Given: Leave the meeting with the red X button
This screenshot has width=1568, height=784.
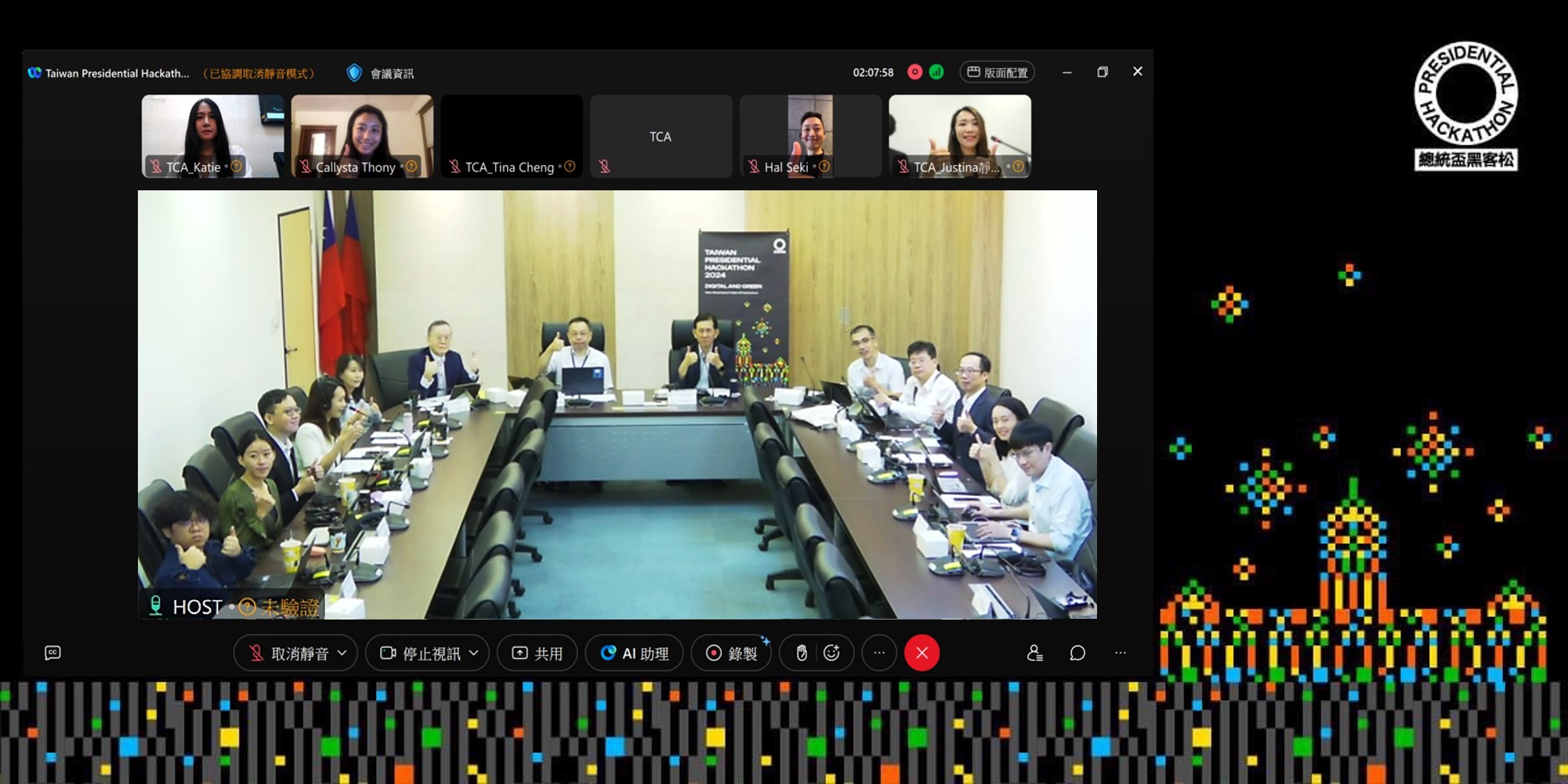Looking at the screenshot, I should [x=922, y=653].
